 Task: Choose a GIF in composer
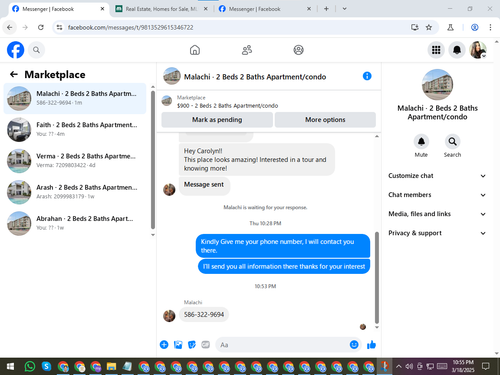click(206, 345)
